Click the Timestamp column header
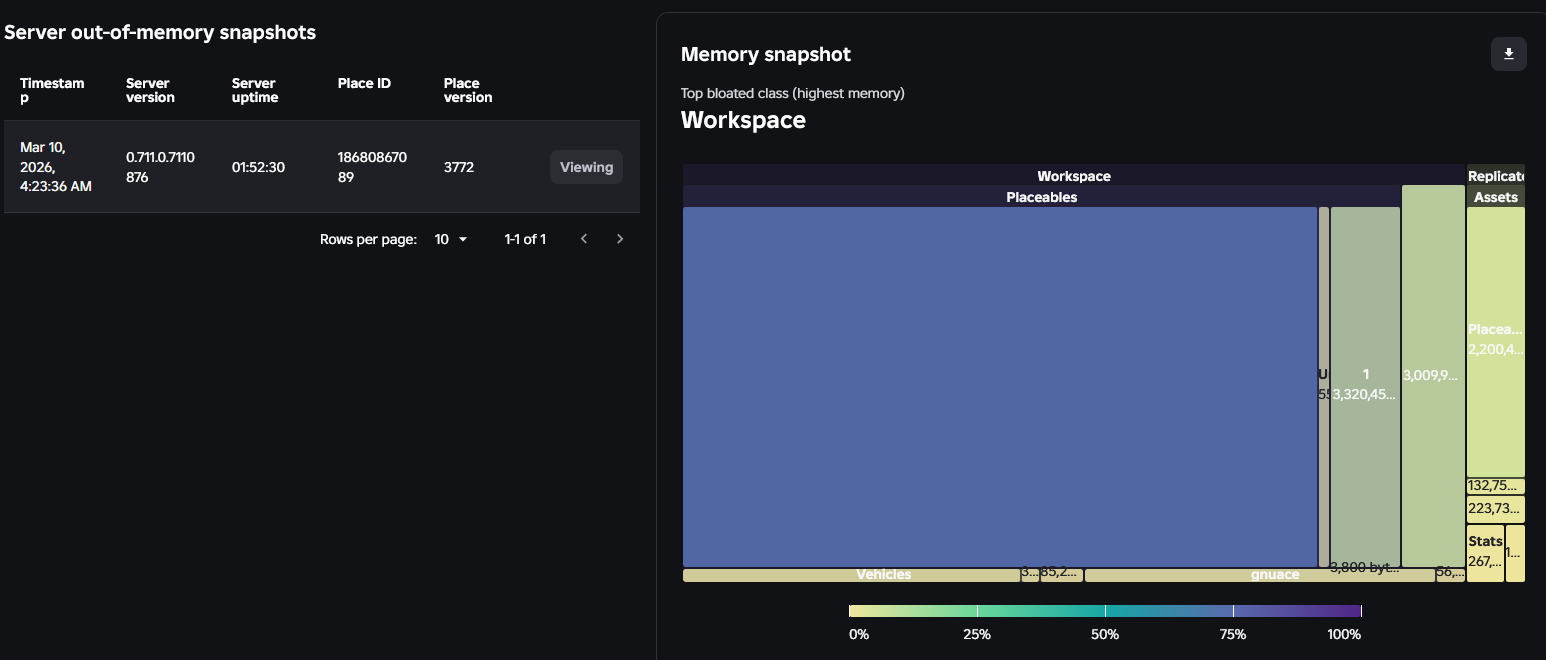Viewport: 1546px width, 660px height. coord(52,90)
